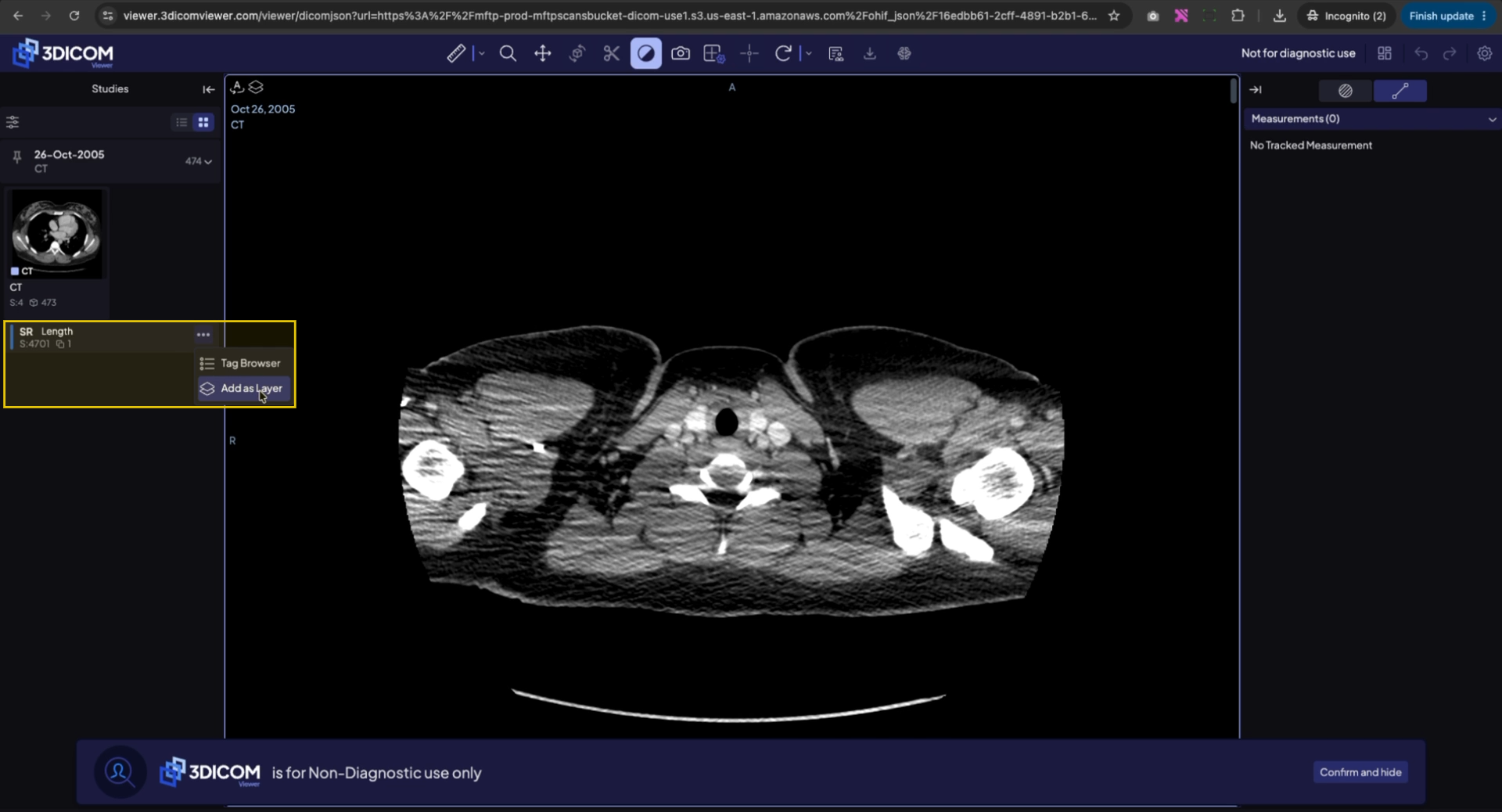The image size is (1502, 812).
Task: Go forward in browser
Action: [x=46, y=16]
